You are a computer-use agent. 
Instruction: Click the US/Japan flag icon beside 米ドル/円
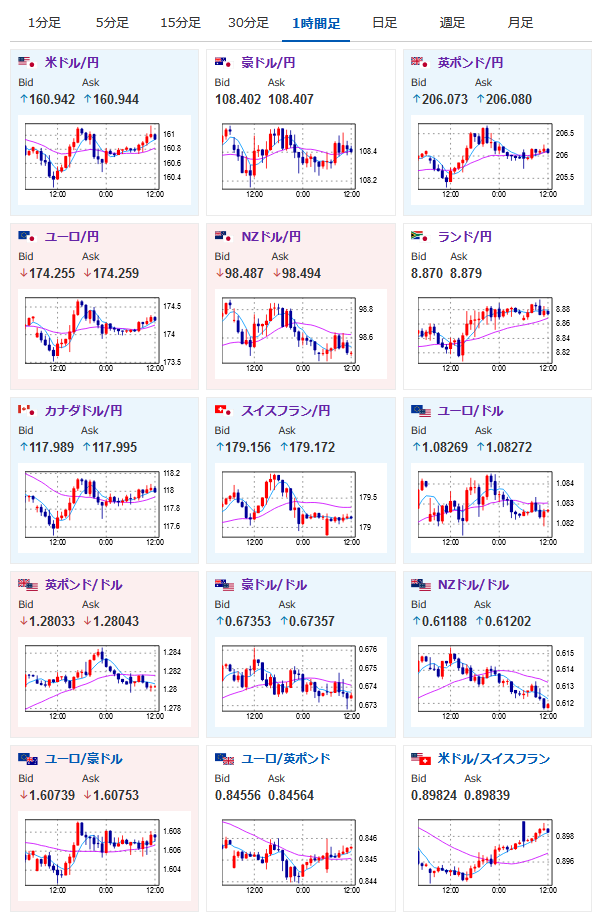[27, 62]
